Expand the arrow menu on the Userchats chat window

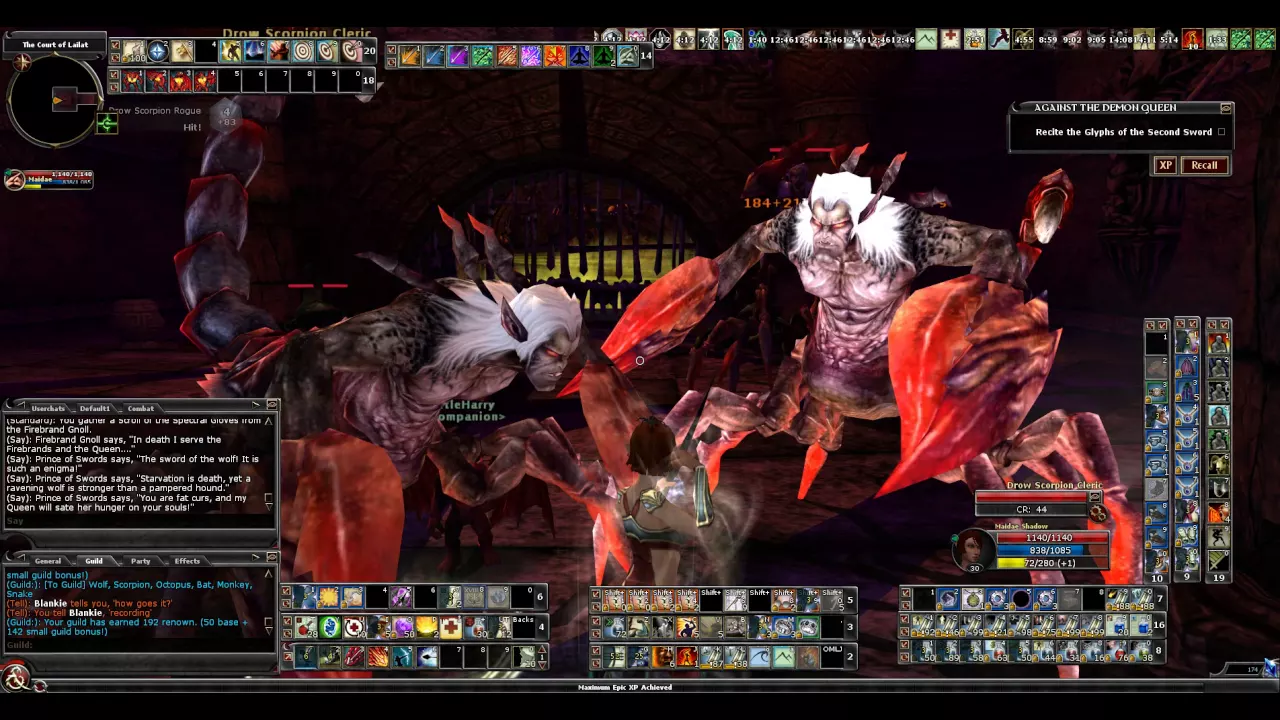pos(256,403)
